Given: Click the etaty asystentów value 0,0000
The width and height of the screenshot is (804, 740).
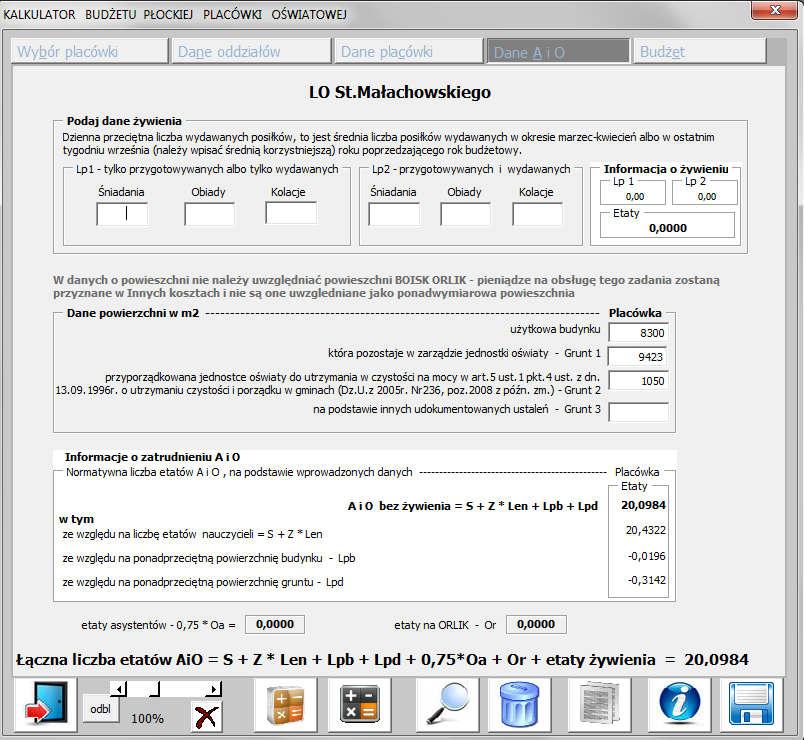Looking at the screenshot, I should point(275,624).
